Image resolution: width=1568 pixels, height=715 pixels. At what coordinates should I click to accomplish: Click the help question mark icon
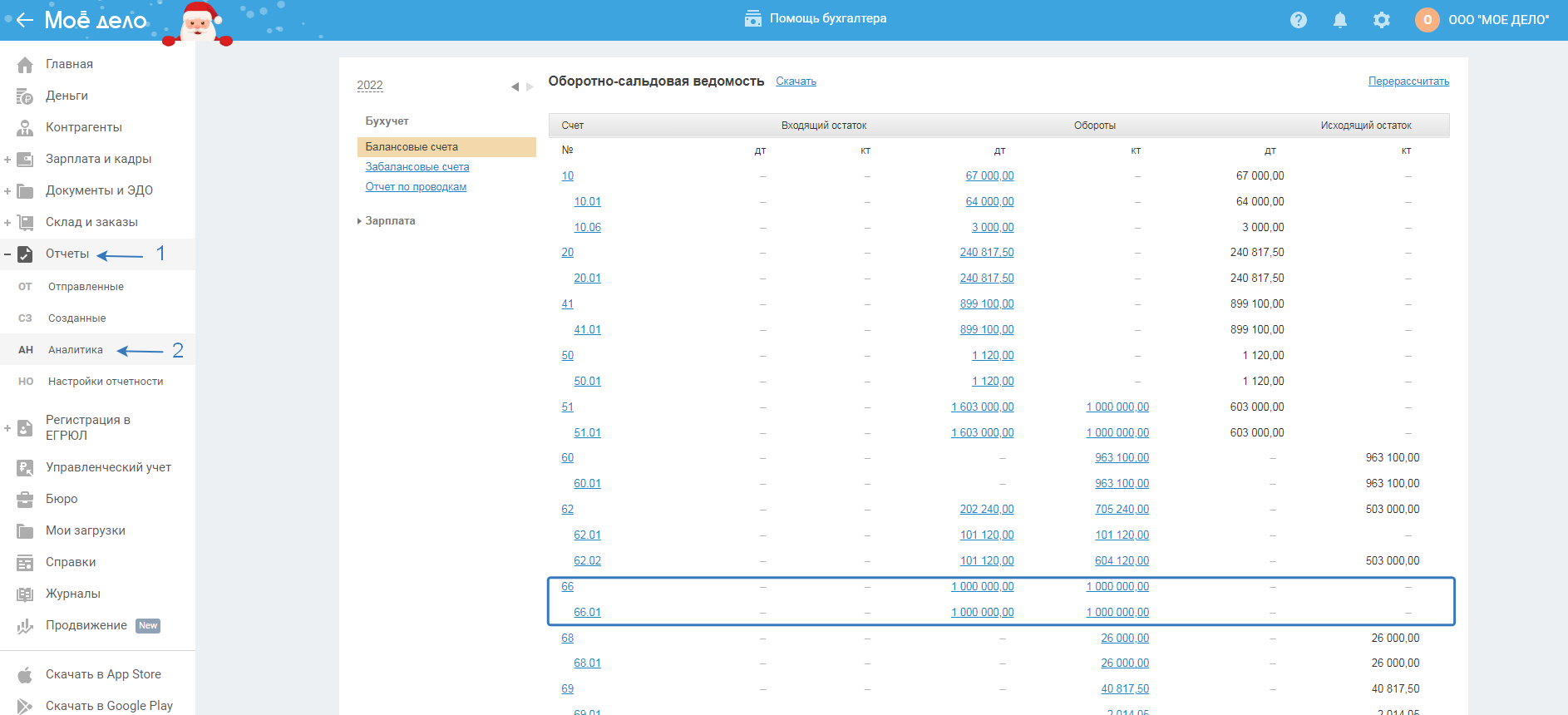[1298, 20]
